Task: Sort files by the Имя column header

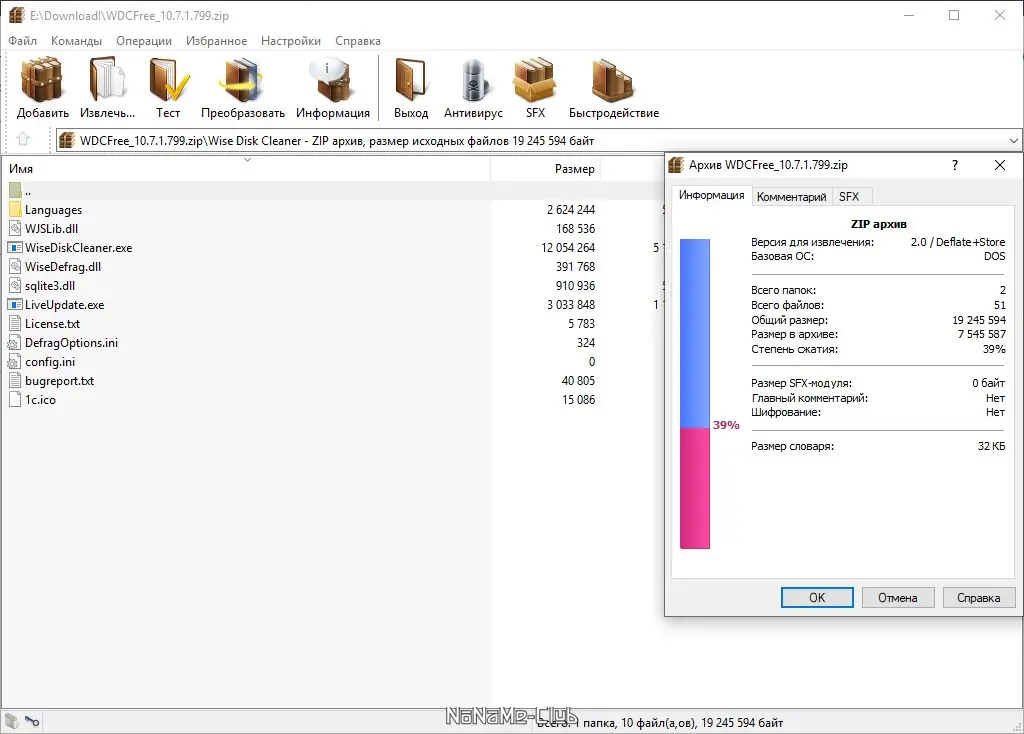Action: pos(246,168)
